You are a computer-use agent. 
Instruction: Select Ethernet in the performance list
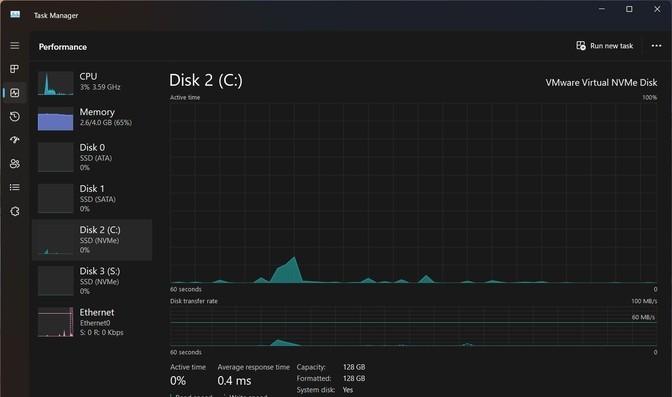92,322
